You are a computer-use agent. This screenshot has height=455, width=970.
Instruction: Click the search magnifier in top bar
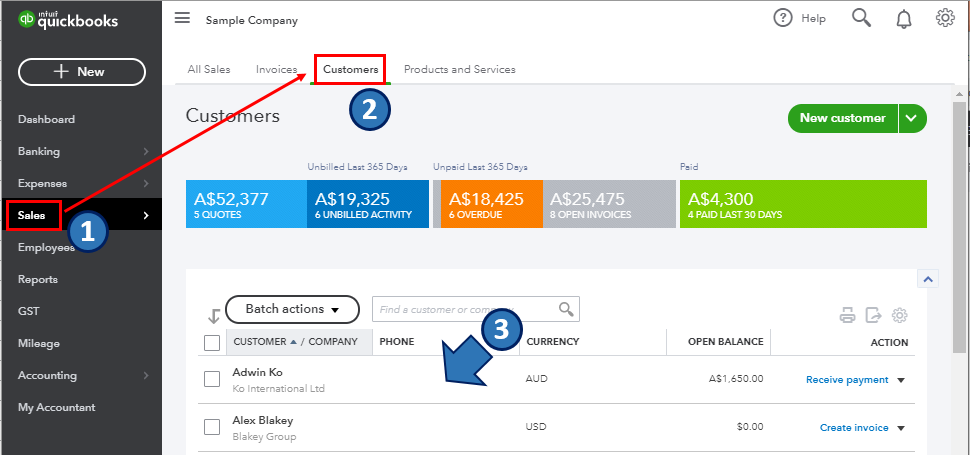tap(861, 18)
